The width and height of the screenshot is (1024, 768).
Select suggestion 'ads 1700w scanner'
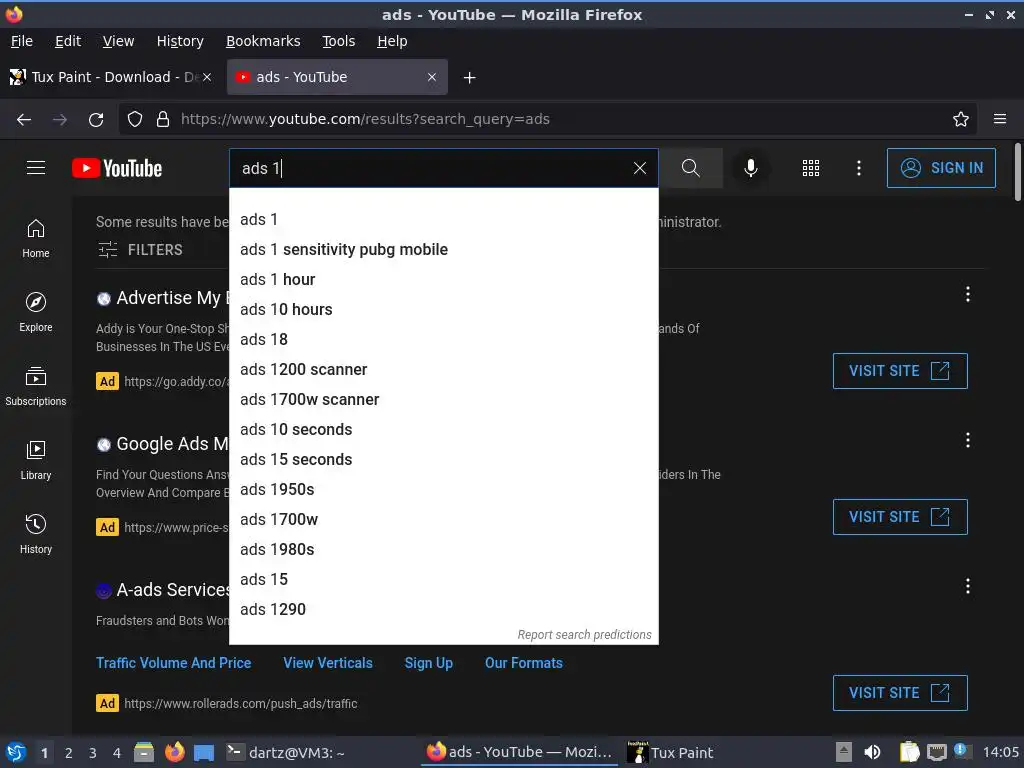443,400
